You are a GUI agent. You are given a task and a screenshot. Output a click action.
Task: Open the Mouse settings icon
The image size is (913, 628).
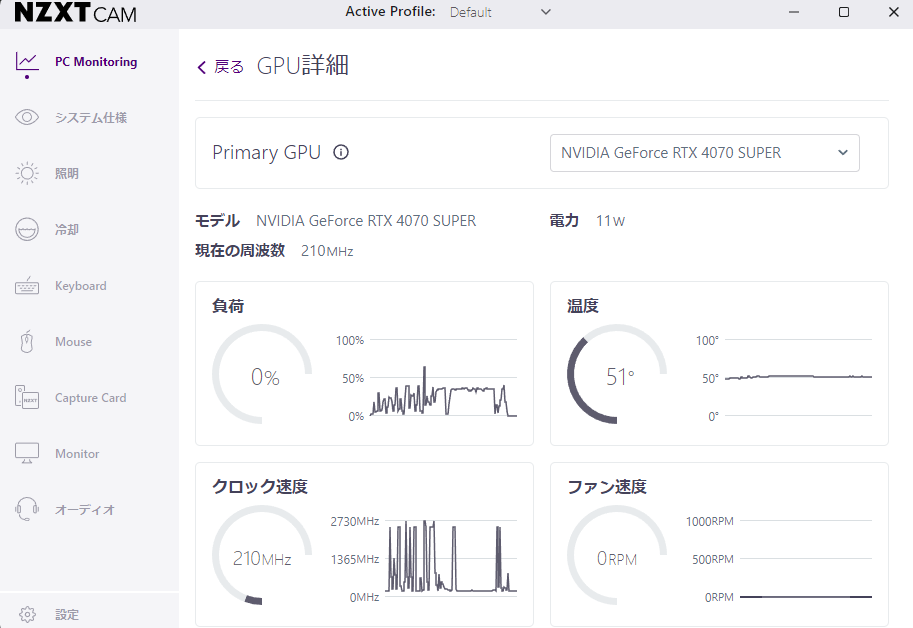click(27, 341)
